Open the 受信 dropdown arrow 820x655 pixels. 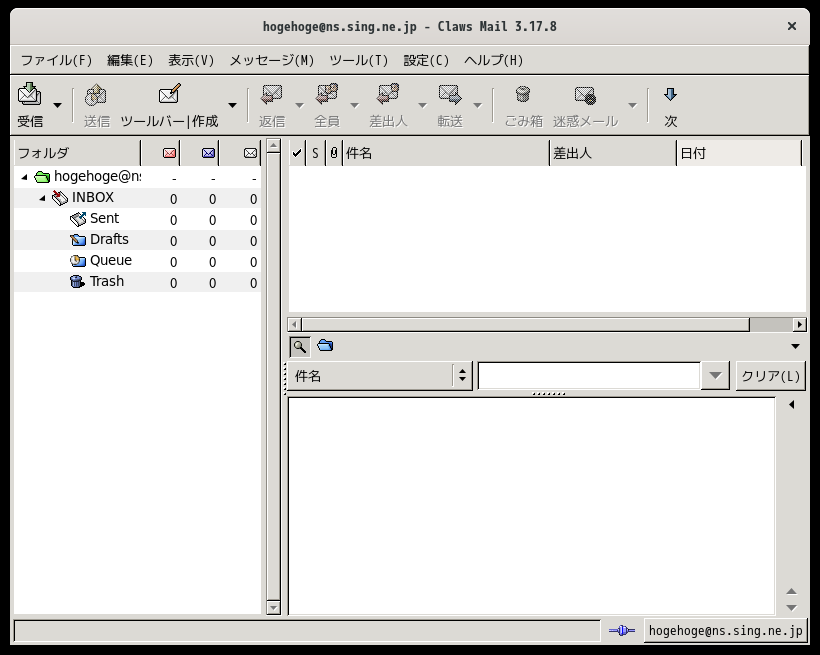[58, 105]
